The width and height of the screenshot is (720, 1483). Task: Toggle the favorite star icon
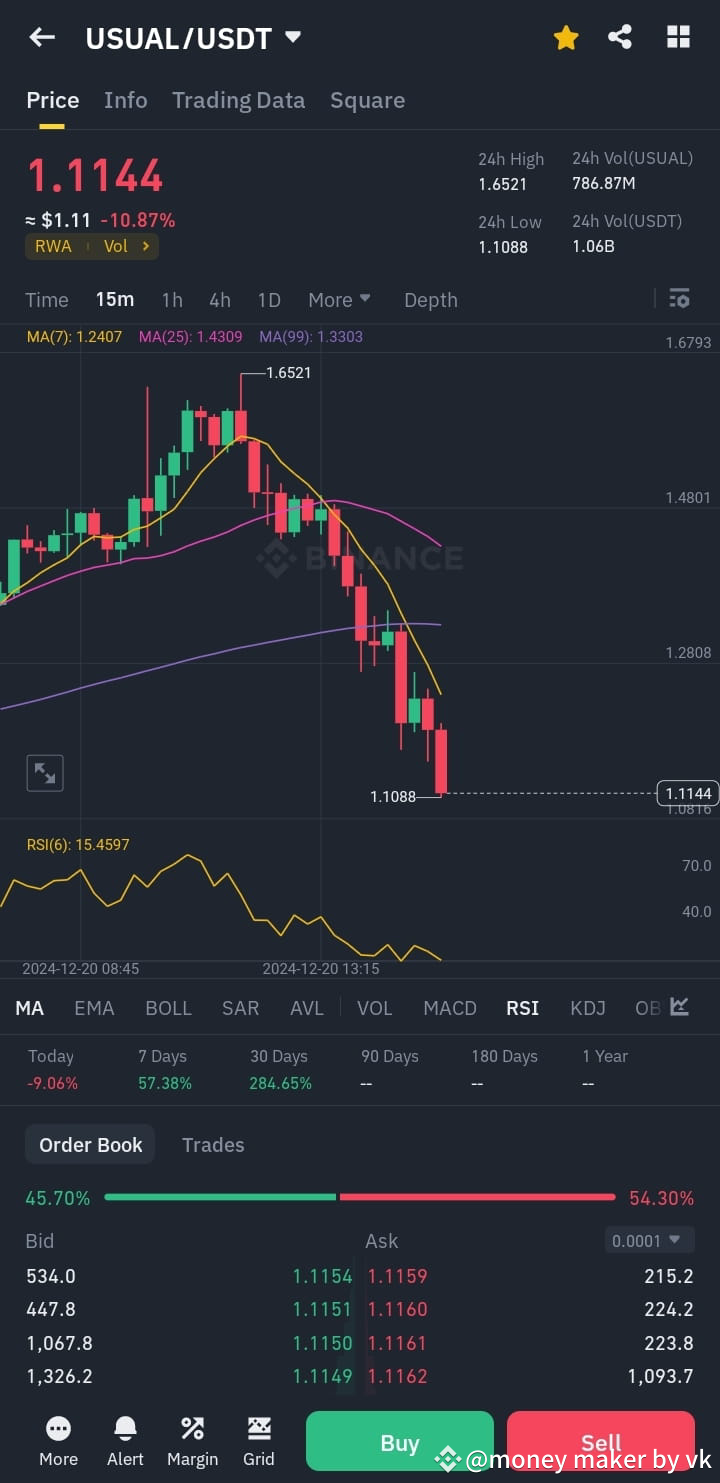(x=566, y=38)
